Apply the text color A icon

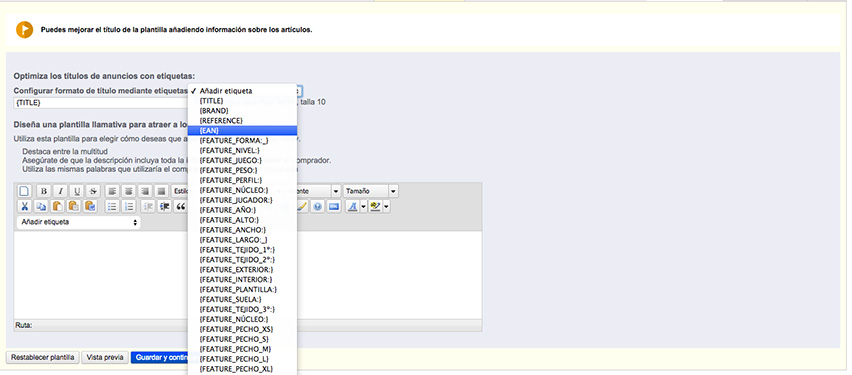(x=353, y=207)
